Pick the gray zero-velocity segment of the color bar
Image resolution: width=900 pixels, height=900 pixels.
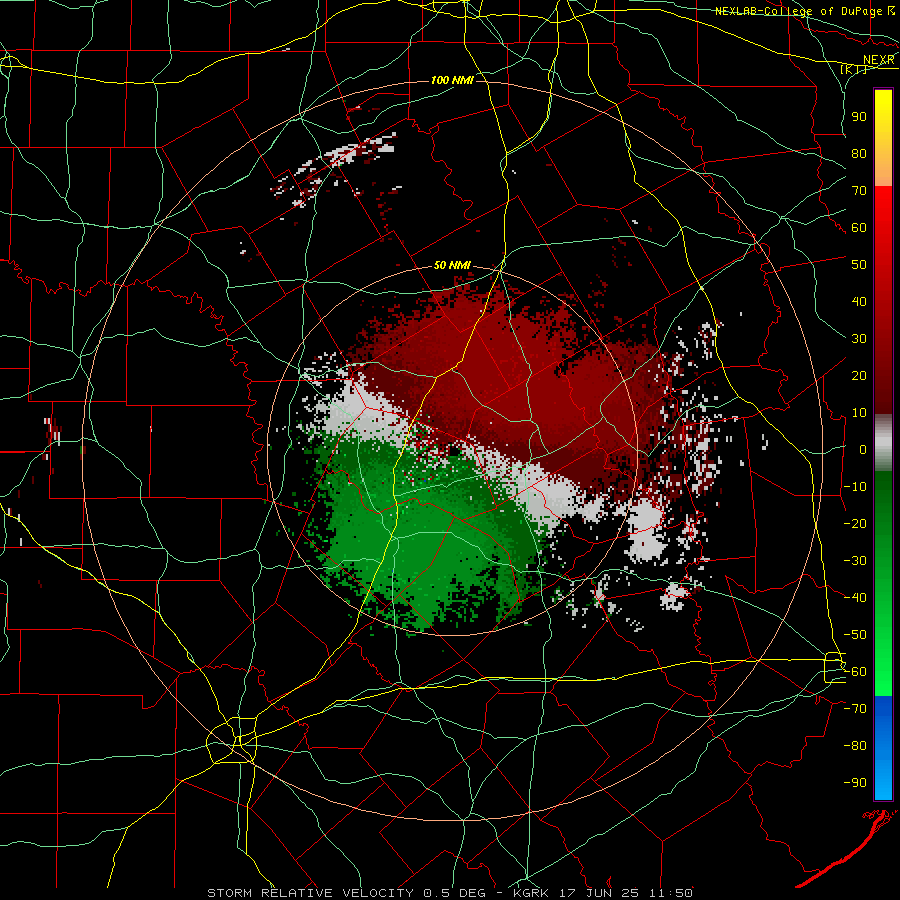883,442
